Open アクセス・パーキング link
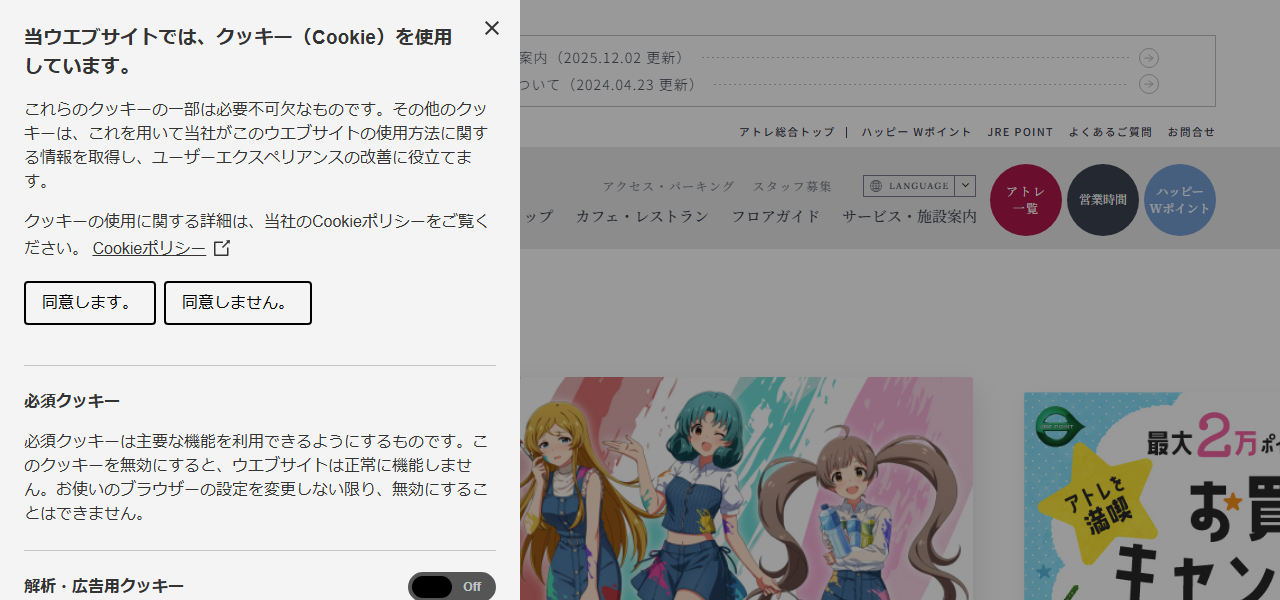The height and width of the screenshot is (600, 1280). [x=669, y=186]
